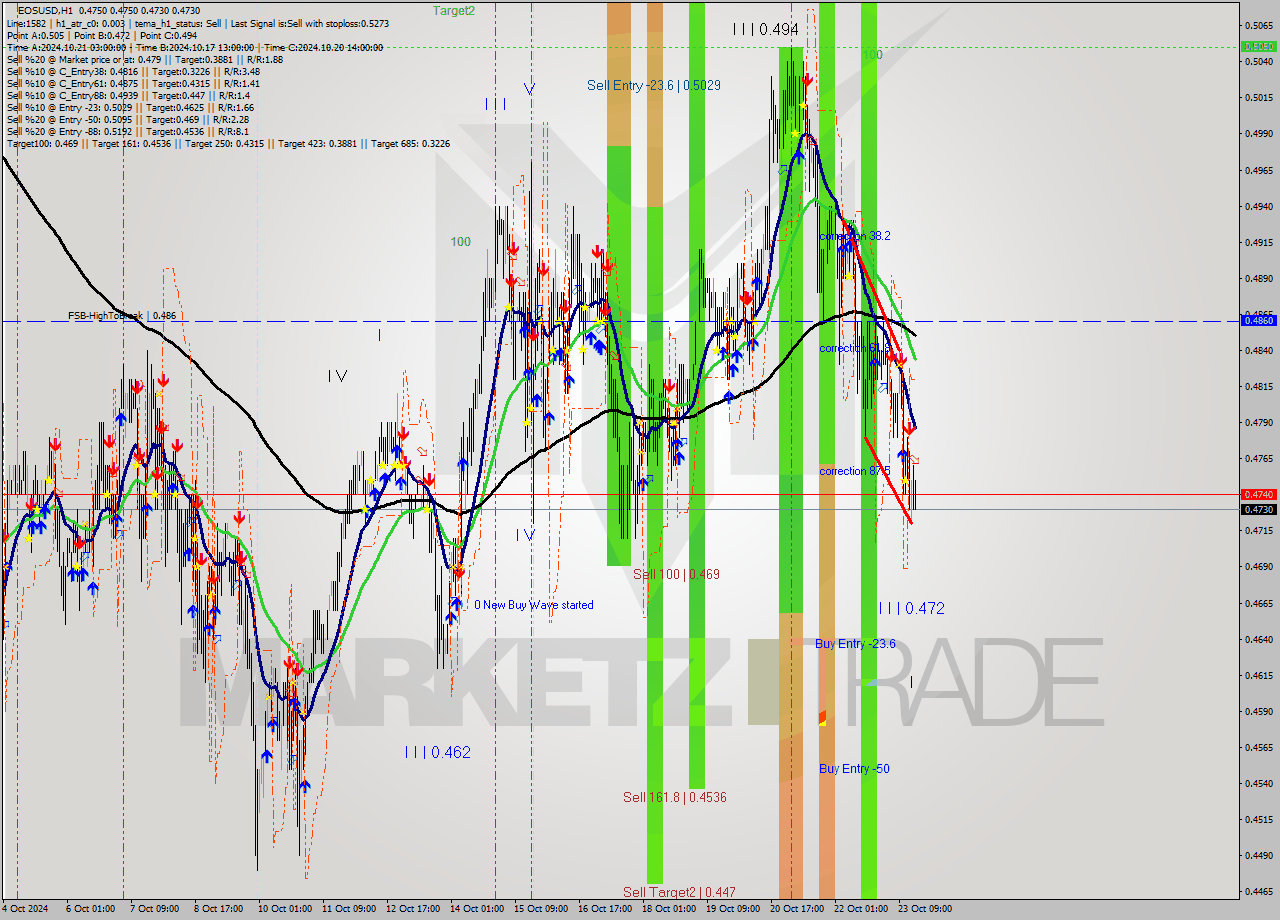Click the 'FSB-HighToBreak | 0.486' level label

[122, 315]
